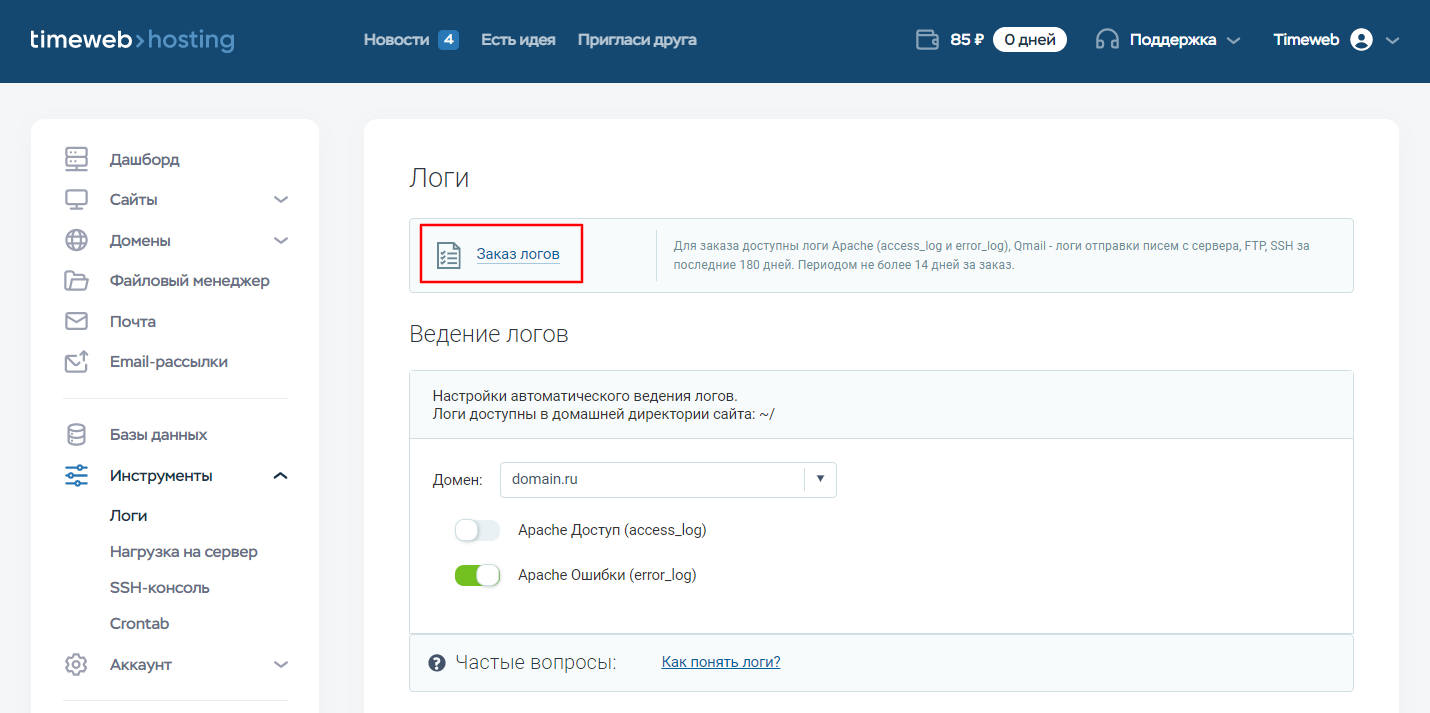Screen dimensions: 1430x713
Task: Click the Почта envelope icon
Action: 77,321
